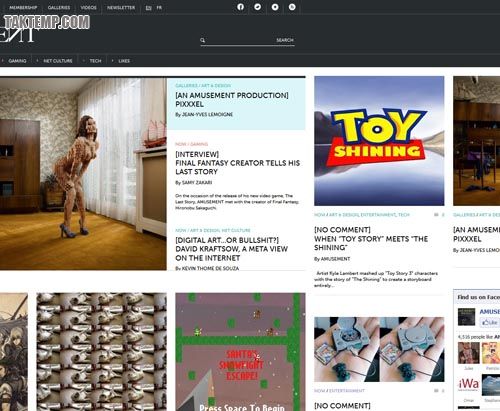The width and height of the screenshot is (500, 411).
Task: Open Santa's Snowfight Escape game thumbnail
Action: (x=240, y=352)
